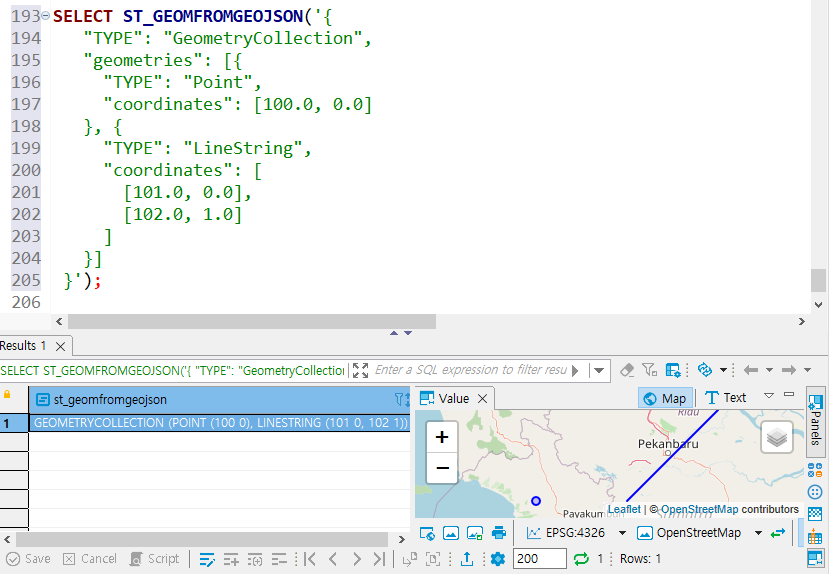Open the aggregate panel grid icon

(x=815, y=514)
